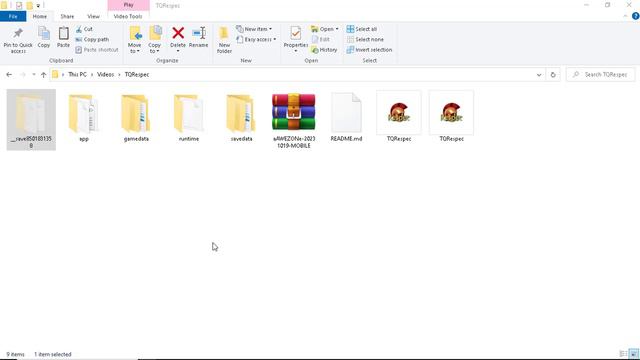
Task: Click Invert selection
Action: pyautogui.click(x=369, y=50)
